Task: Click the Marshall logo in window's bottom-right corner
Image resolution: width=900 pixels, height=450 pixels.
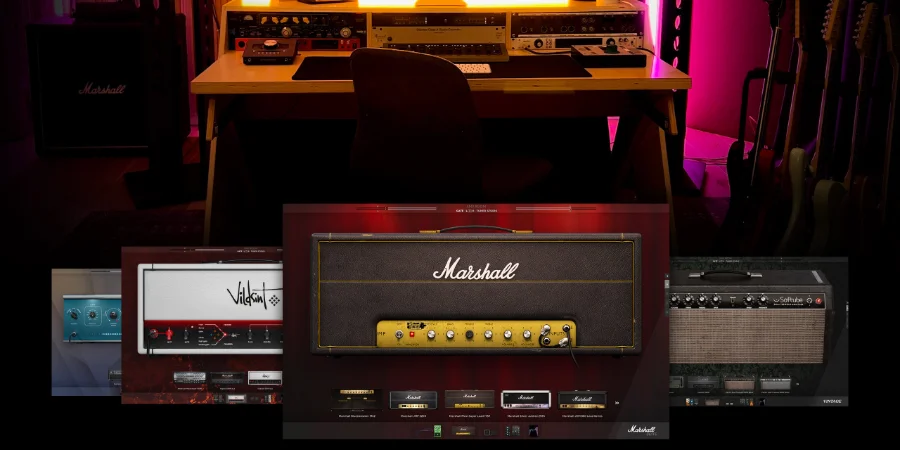Action: click(641, 429)
